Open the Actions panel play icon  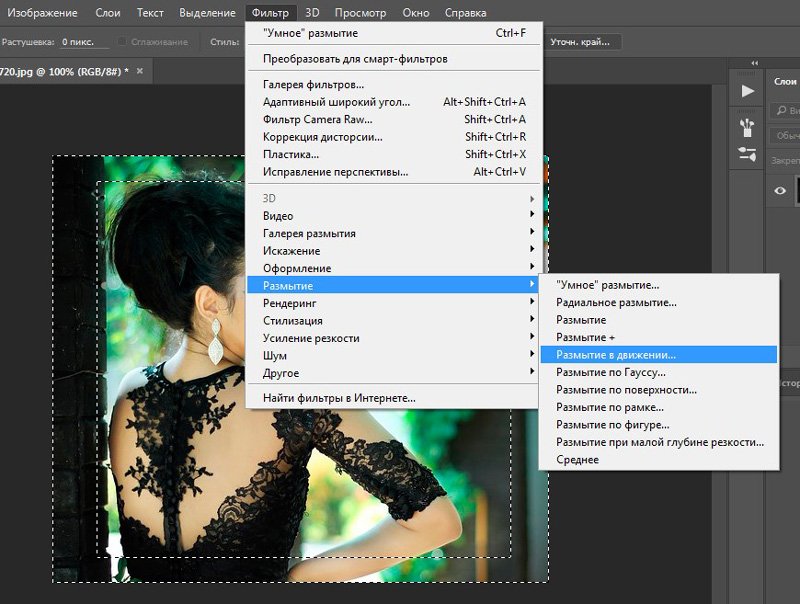pos(748,91)
